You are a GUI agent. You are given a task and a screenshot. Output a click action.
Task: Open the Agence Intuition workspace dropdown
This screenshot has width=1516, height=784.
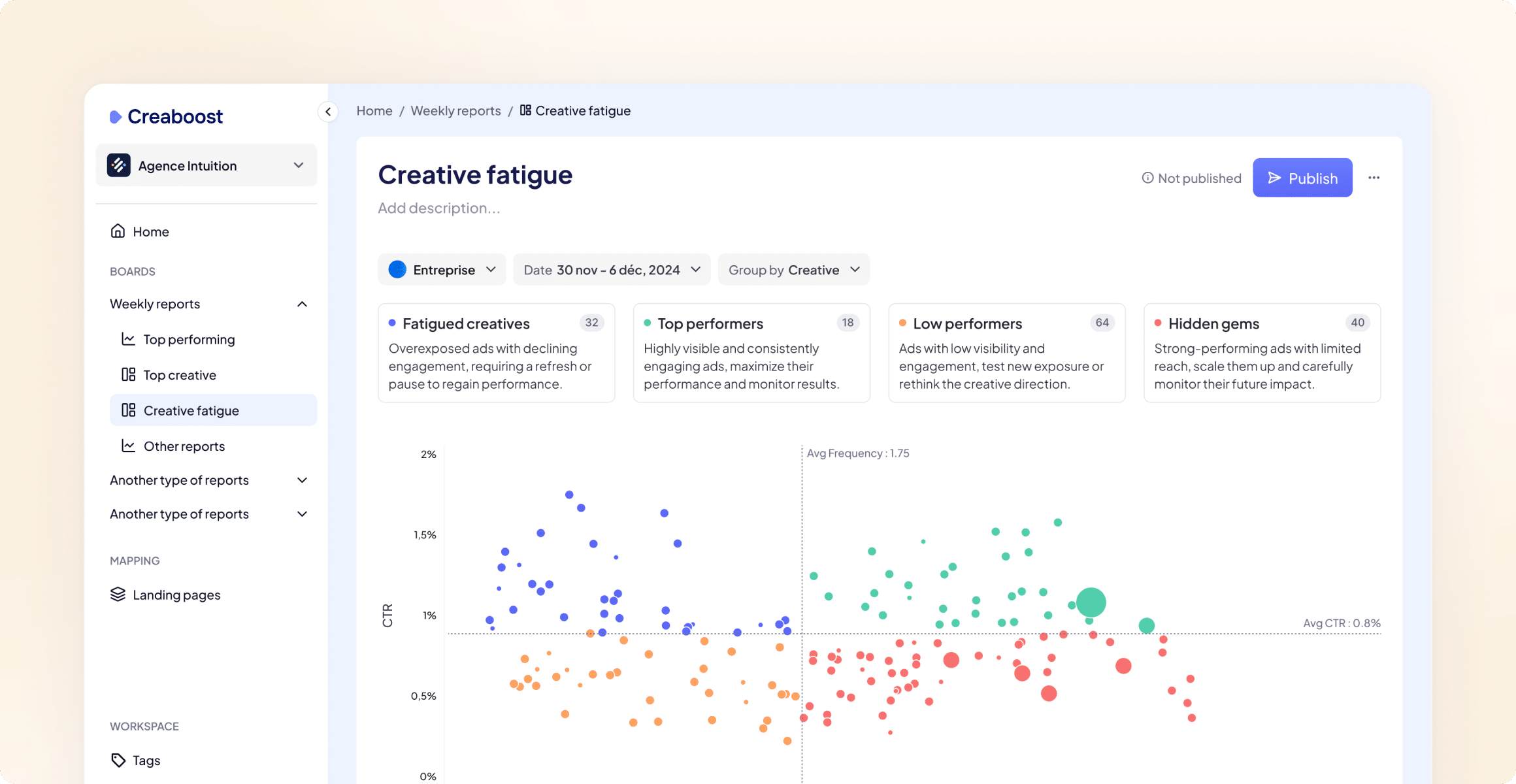point(206,165)
